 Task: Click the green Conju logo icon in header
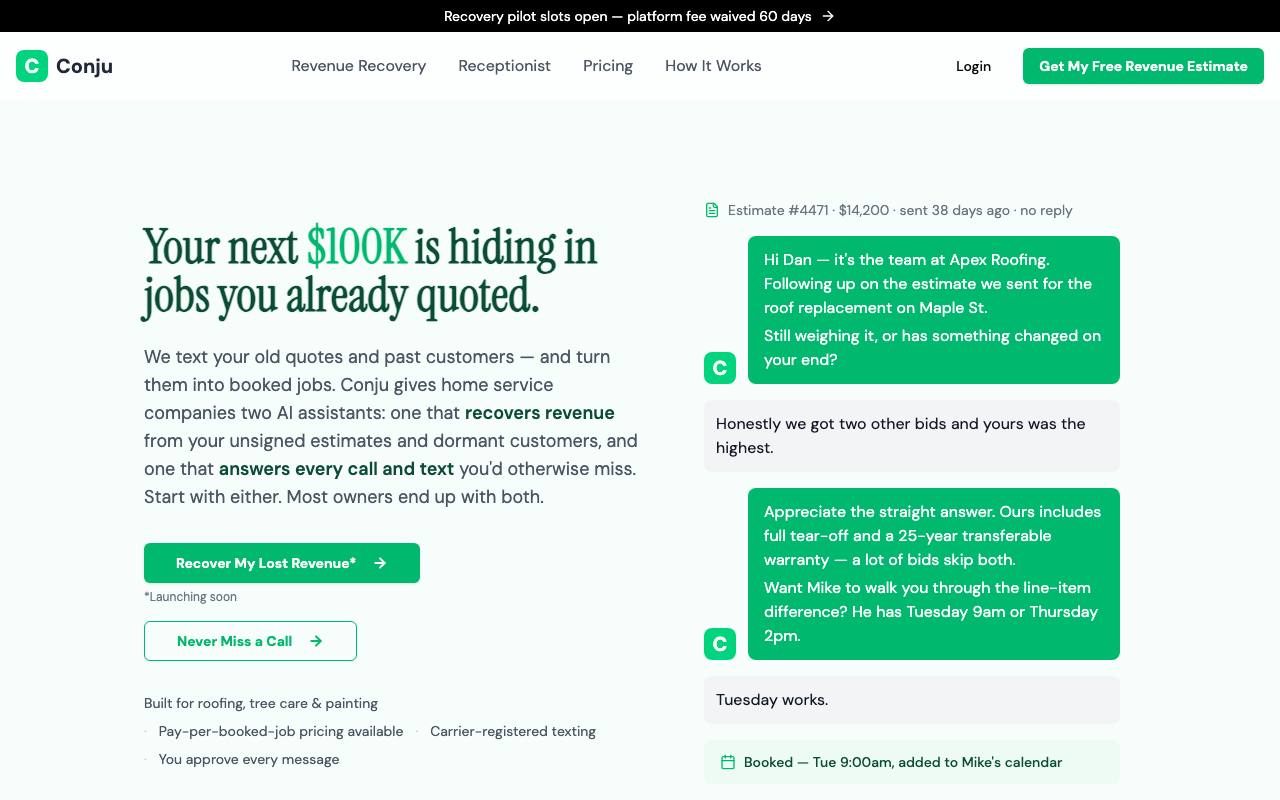(x=32, y=66)
